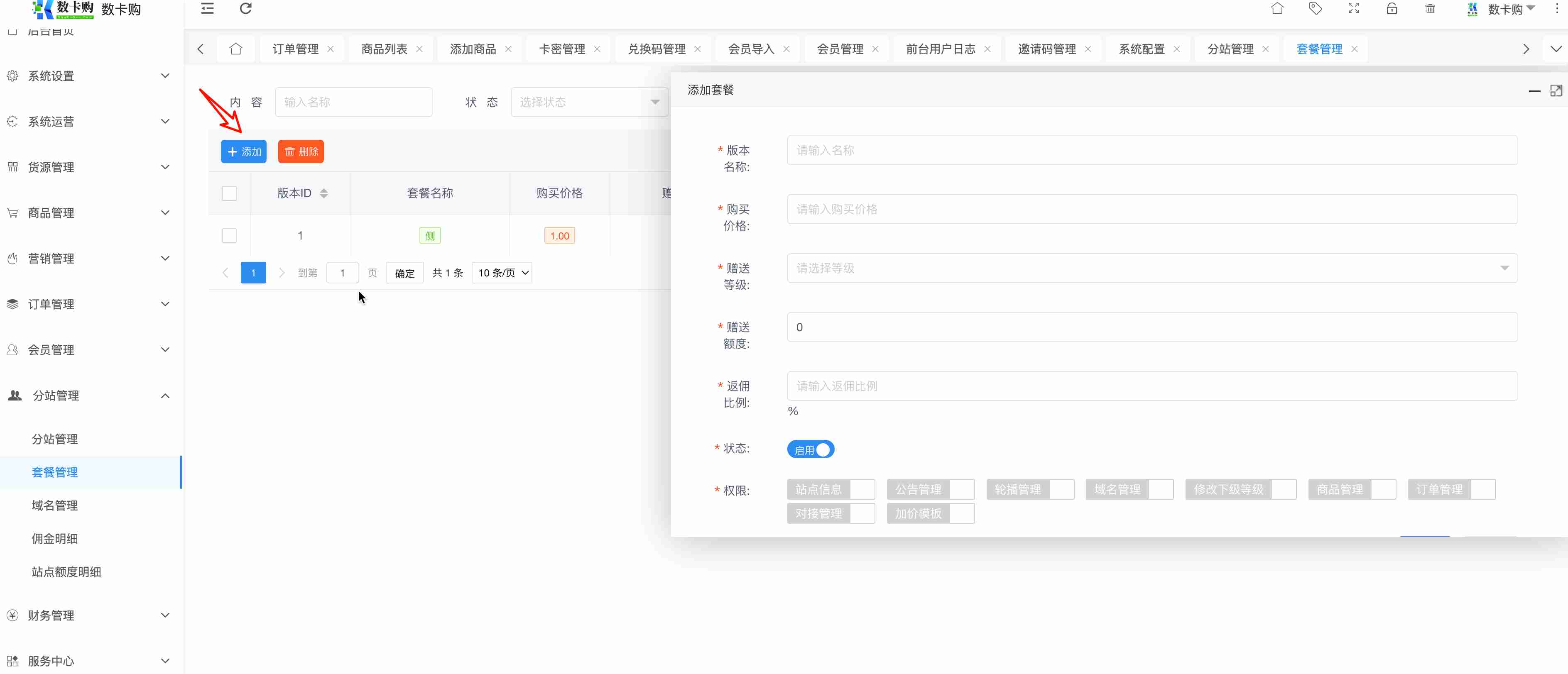The height and width of the screenshot is (674, 1568).
Task: Click the orange 删除 button
Action: pos(301,151)
